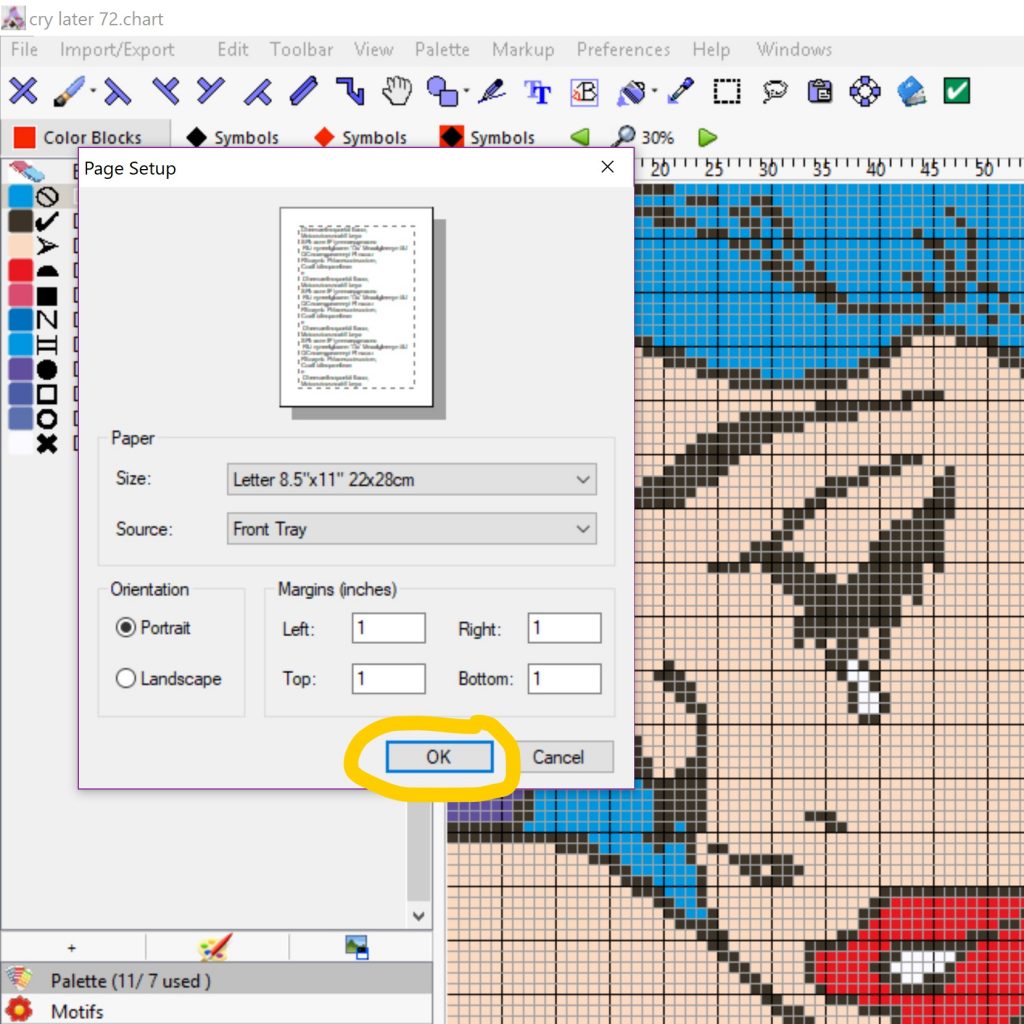Expand the paintbrush tool options arrow
Image resolution: width=1024 pixels, height=1024 pixels.
point(93,91)
